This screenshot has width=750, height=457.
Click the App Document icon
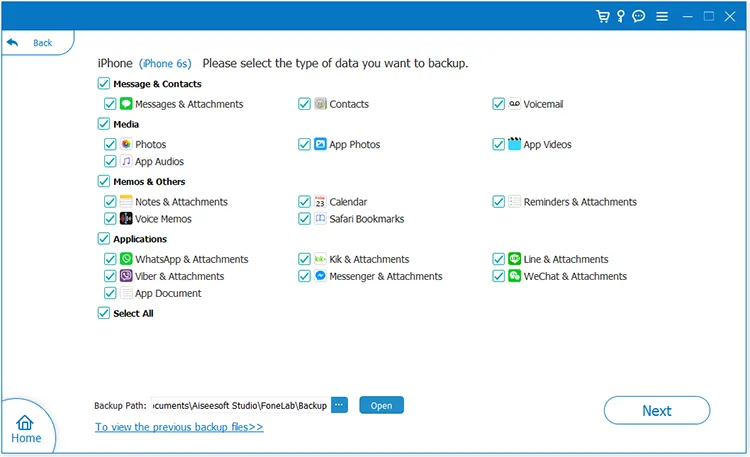pos(126,293)
